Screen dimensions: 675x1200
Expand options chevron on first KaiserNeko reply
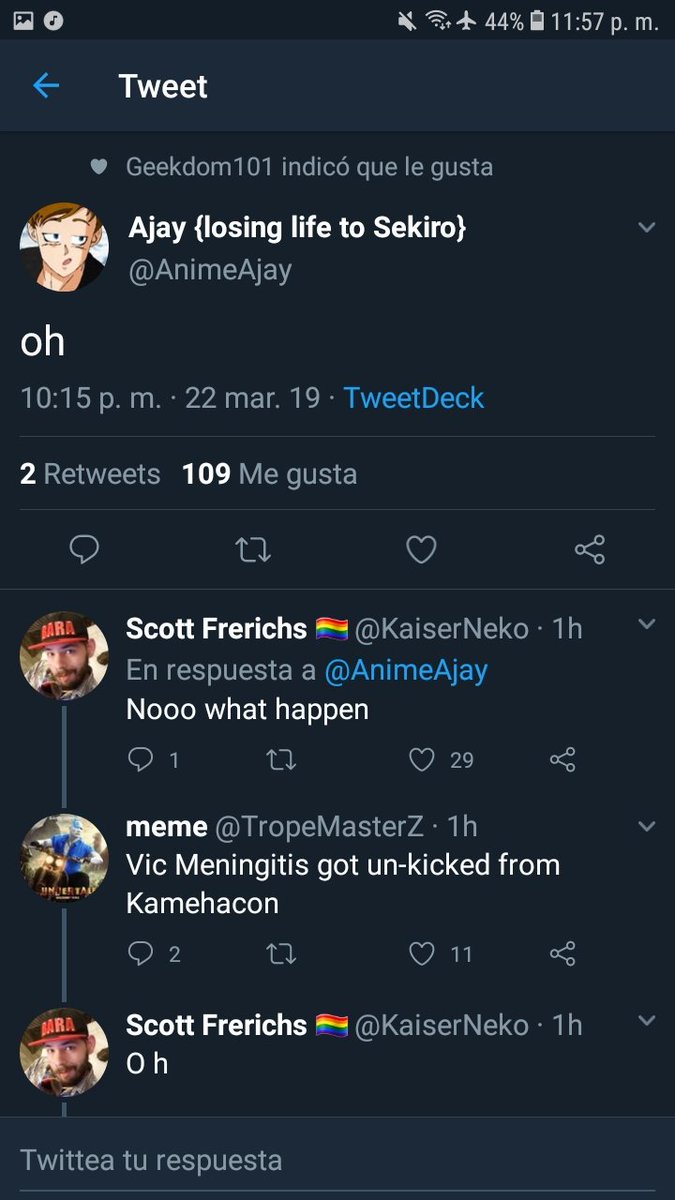[646, 625]
